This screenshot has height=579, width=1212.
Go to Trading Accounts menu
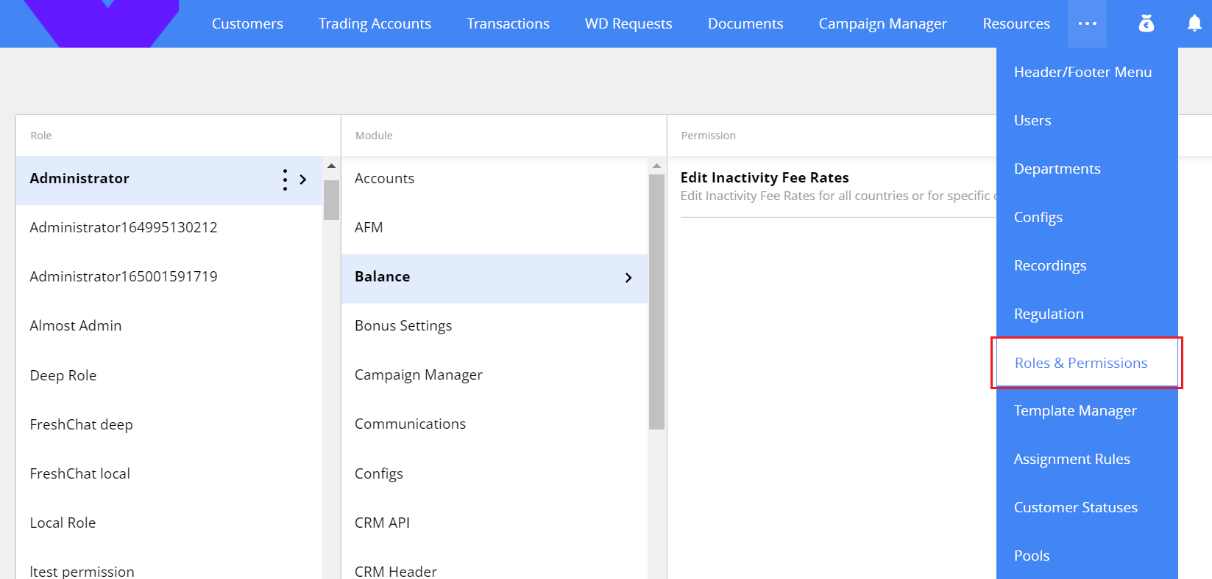coord(374,23)
